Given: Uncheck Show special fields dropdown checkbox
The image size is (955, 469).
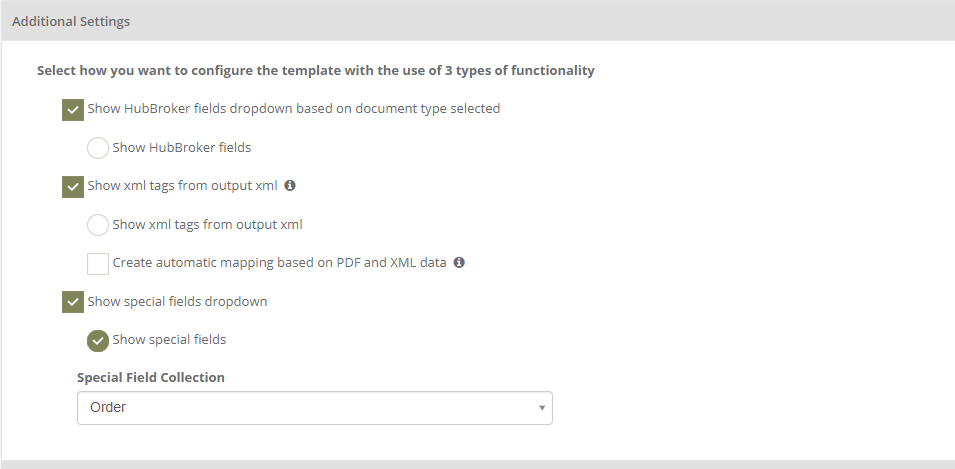Looking at the screenshot, I should point(72,302).
